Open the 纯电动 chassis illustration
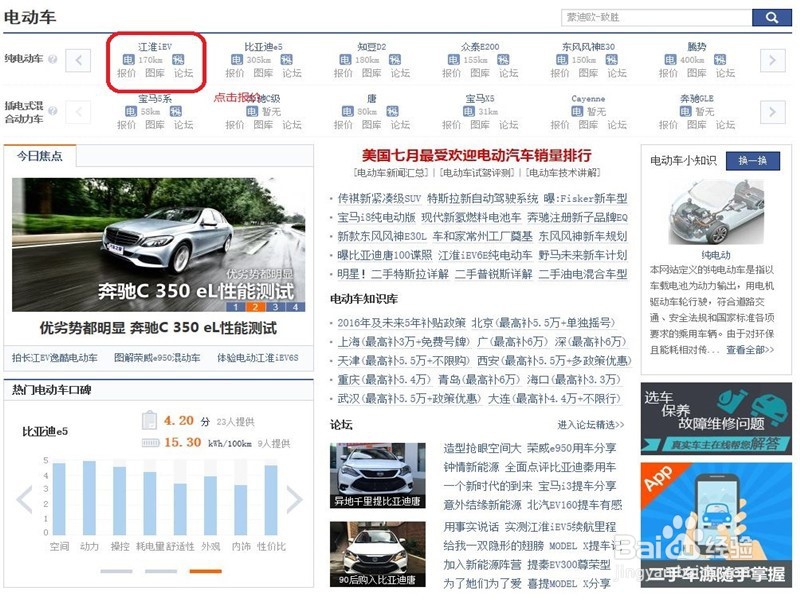The image size is (800, 600). (x=716, y=213)
